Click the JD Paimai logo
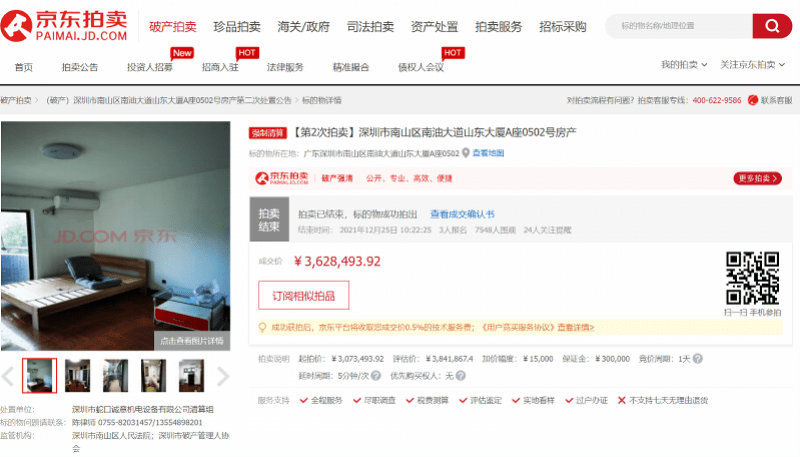The image size is (800, 457). [66, 25]
